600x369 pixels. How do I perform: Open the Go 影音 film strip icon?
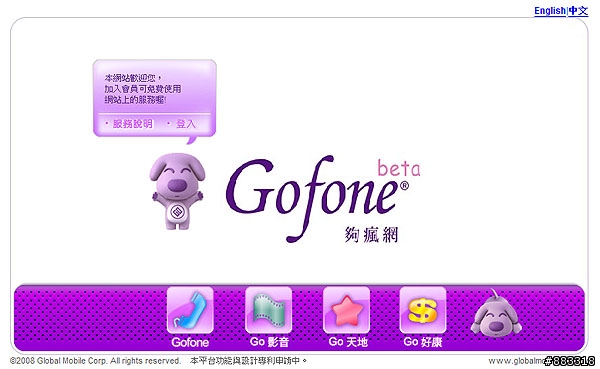pos(269,310)
